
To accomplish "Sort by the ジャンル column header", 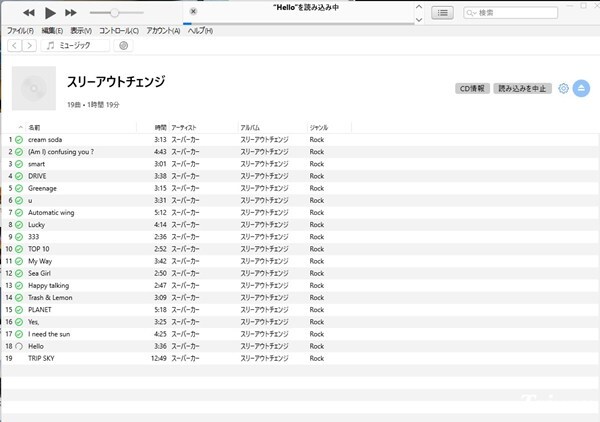I will pyautogui.click(x=319, y=128).
